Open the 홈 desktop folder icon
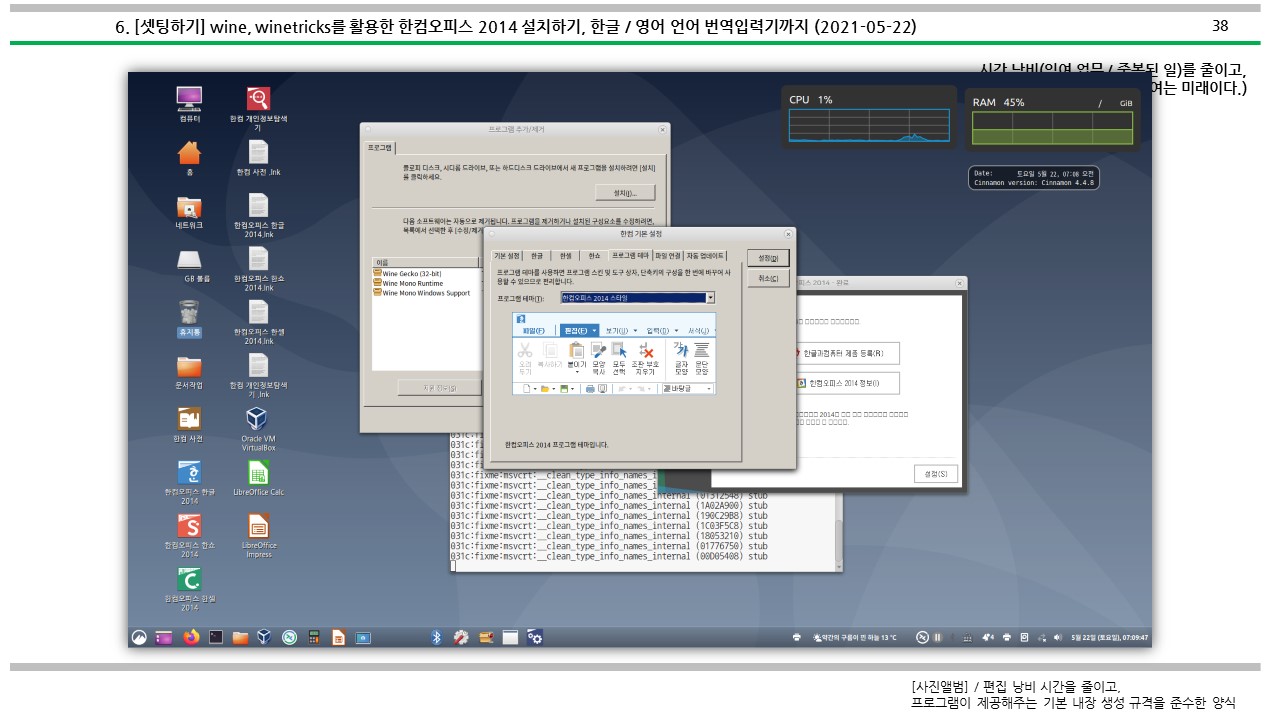This screenshot has width=1280, height=720. [x=190, y=153]
